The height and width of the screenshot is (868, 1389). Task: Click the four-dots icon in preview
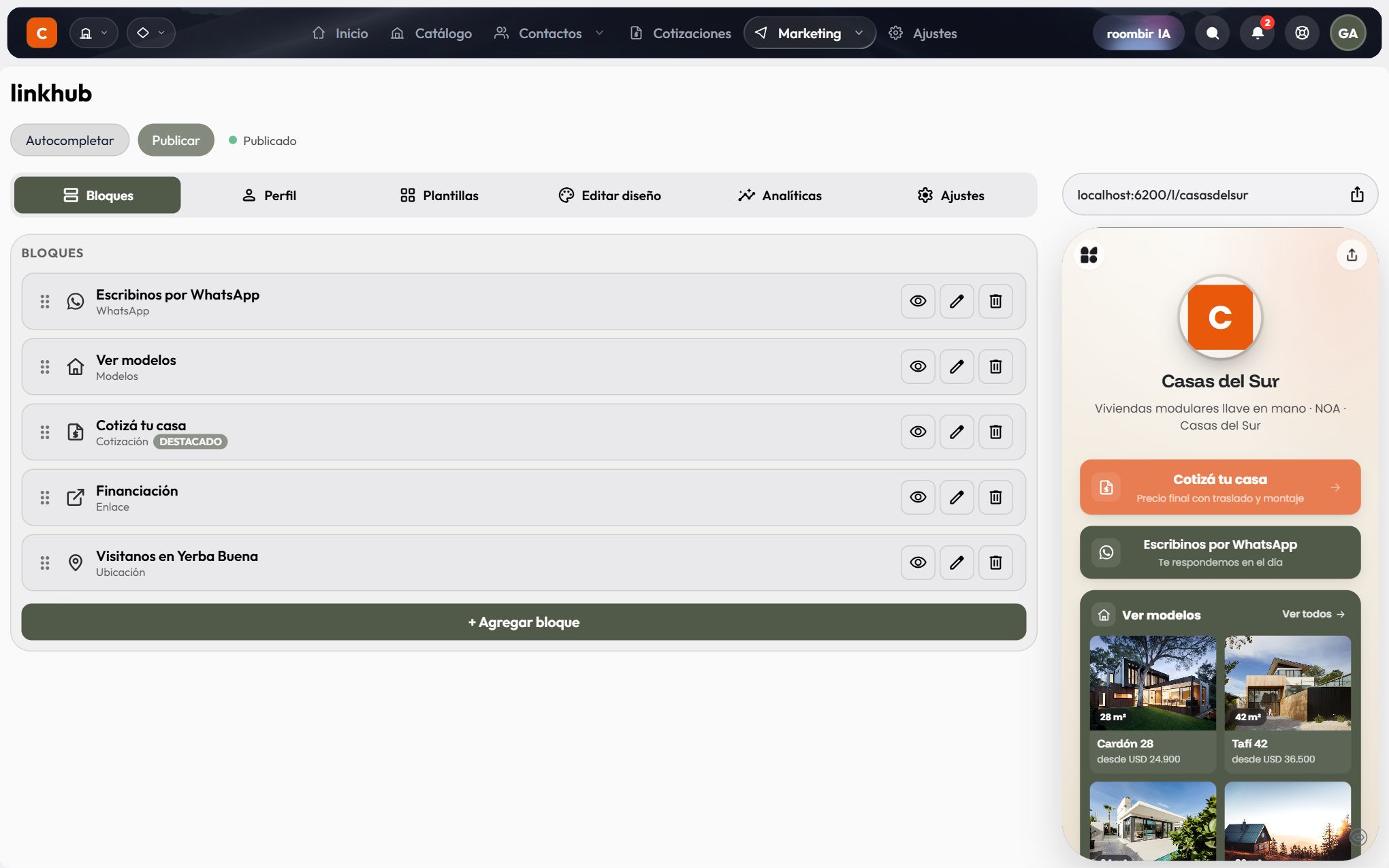(x=1089, y=255)
